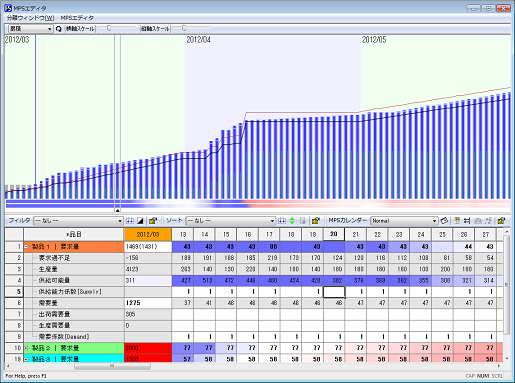The height and width of the screenshot is (383, 515).
Task: Open the sort settings lock icon
Action: pos(315,221)
